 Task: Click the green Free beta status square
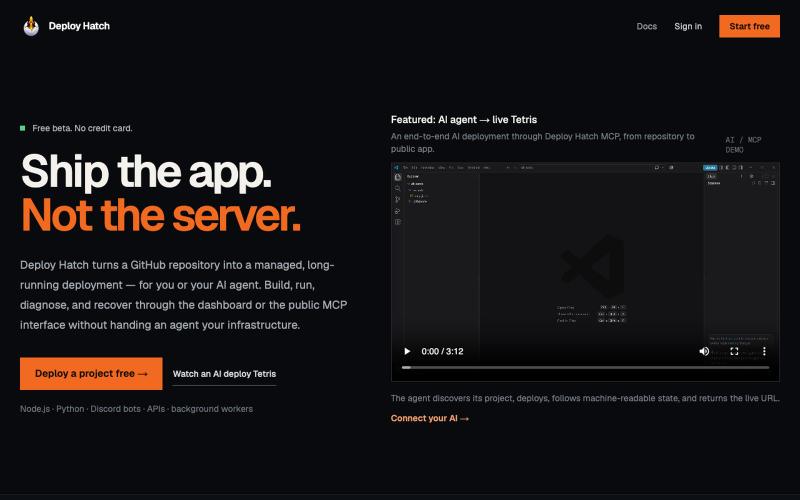point(22,128)
